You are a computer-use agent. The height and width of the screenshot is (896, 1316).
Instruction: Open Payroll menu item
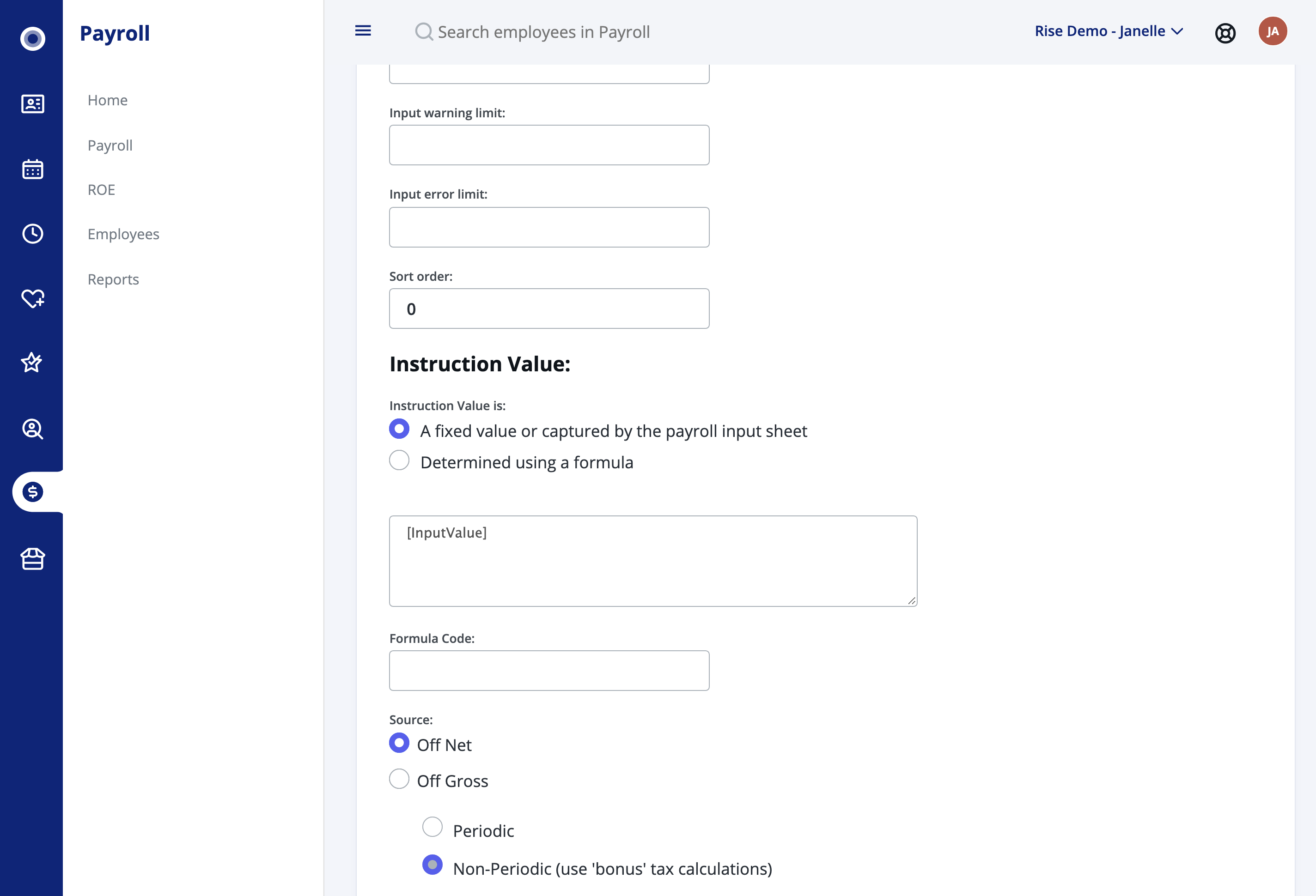(110, 145)
